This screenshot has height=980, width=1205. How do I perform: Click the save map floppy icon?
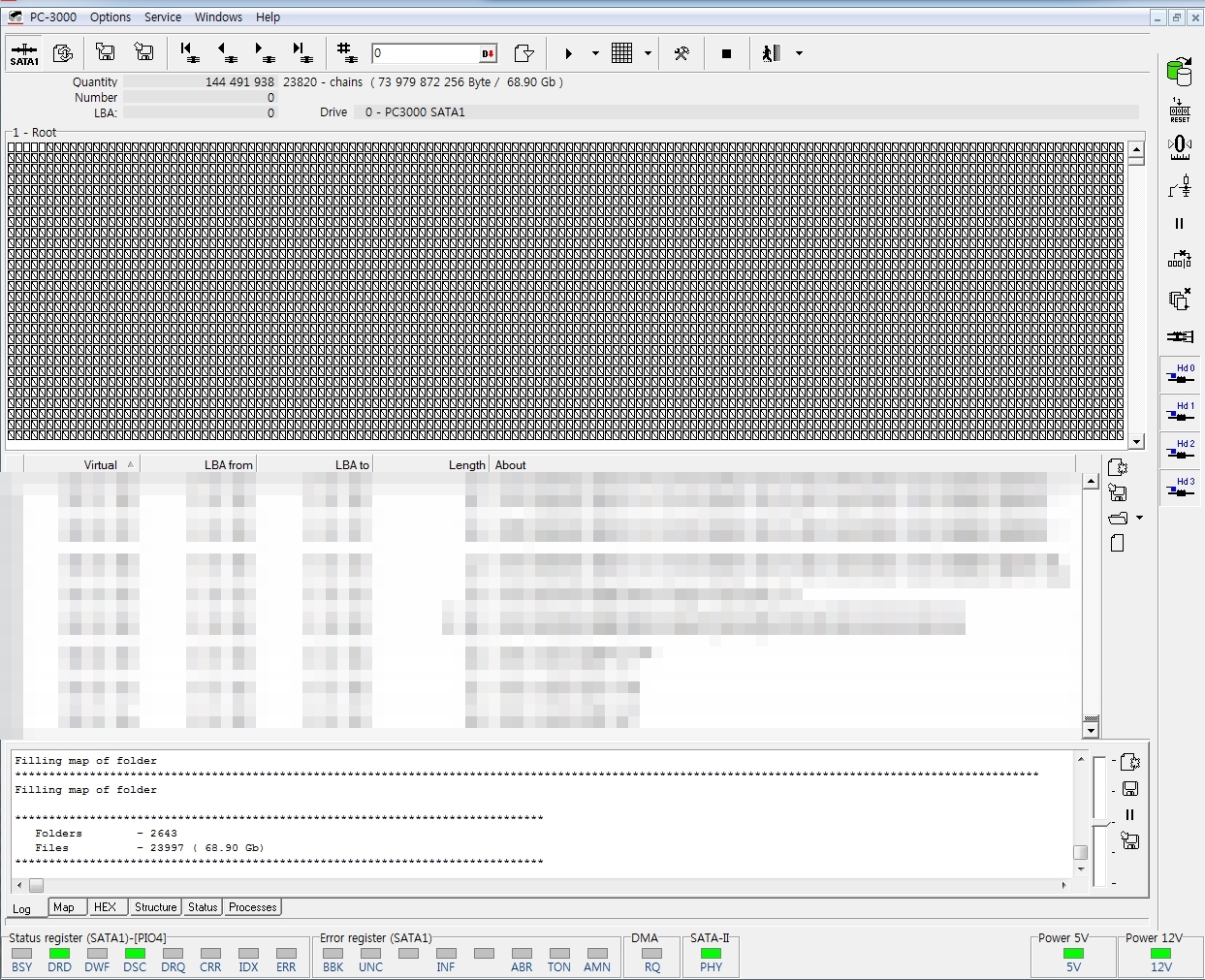point(106,52)
